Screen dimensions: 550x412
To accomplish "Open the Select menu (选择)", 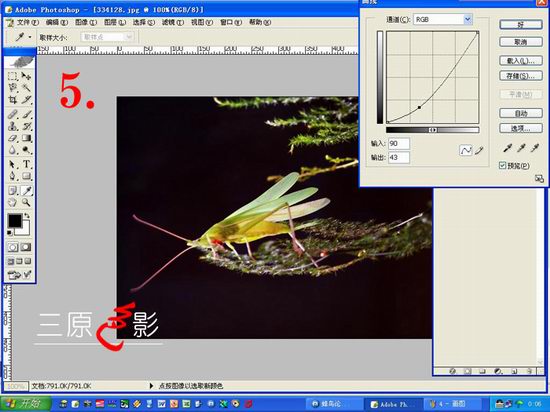I will 144,22.
